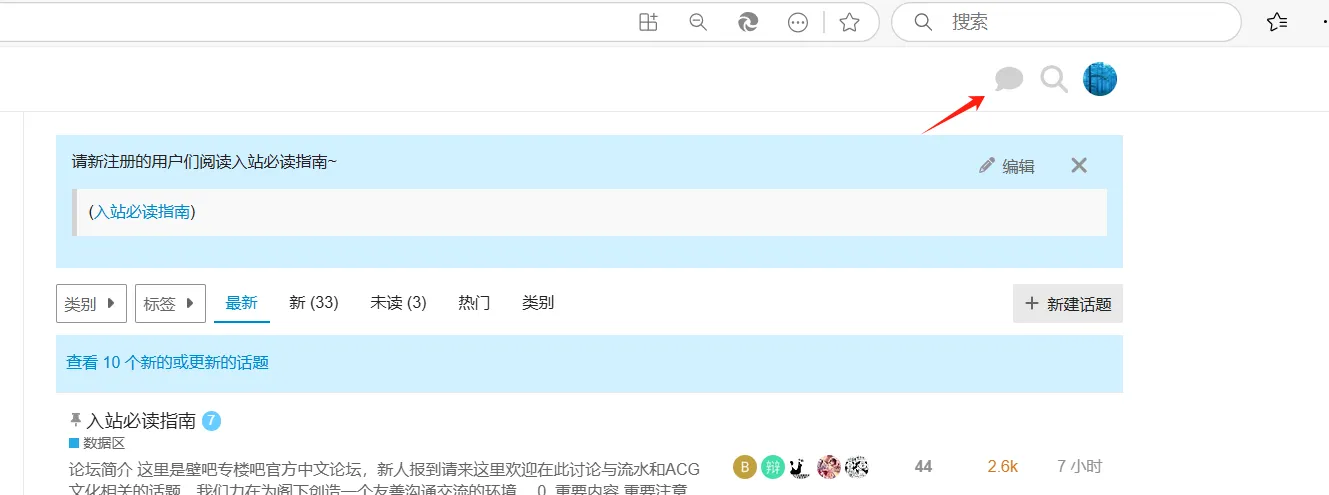Click the forum search magnifier icon

[1054, 78]
